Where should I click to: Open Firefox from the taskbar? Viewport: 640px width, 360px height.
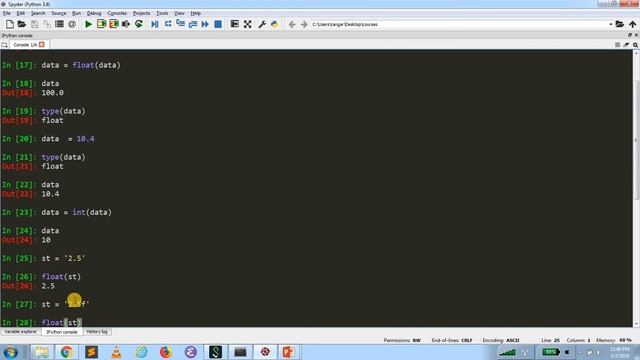[x=166, y=352]
